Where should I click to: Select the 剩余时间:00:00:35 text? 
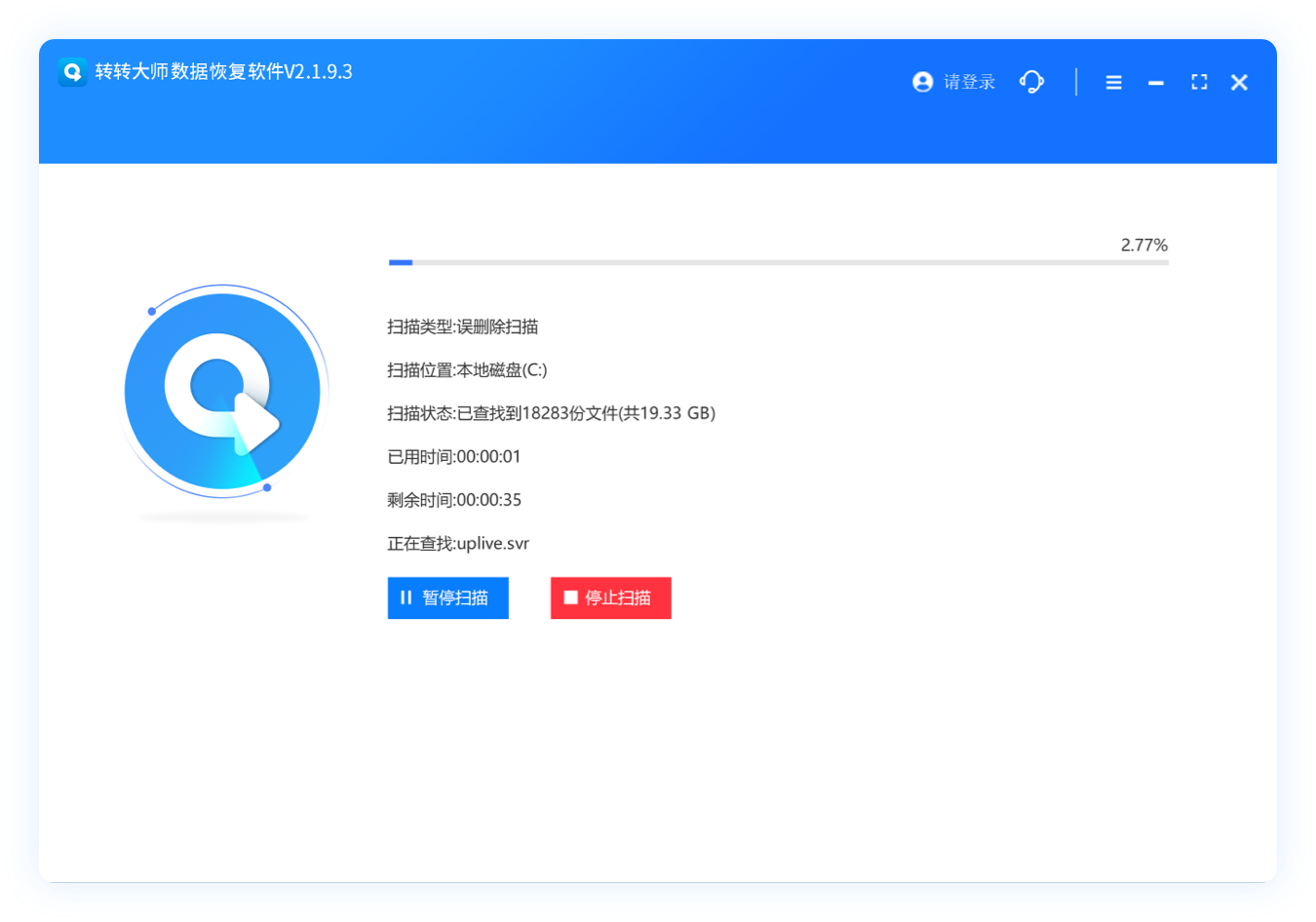(x=453, y=500)
